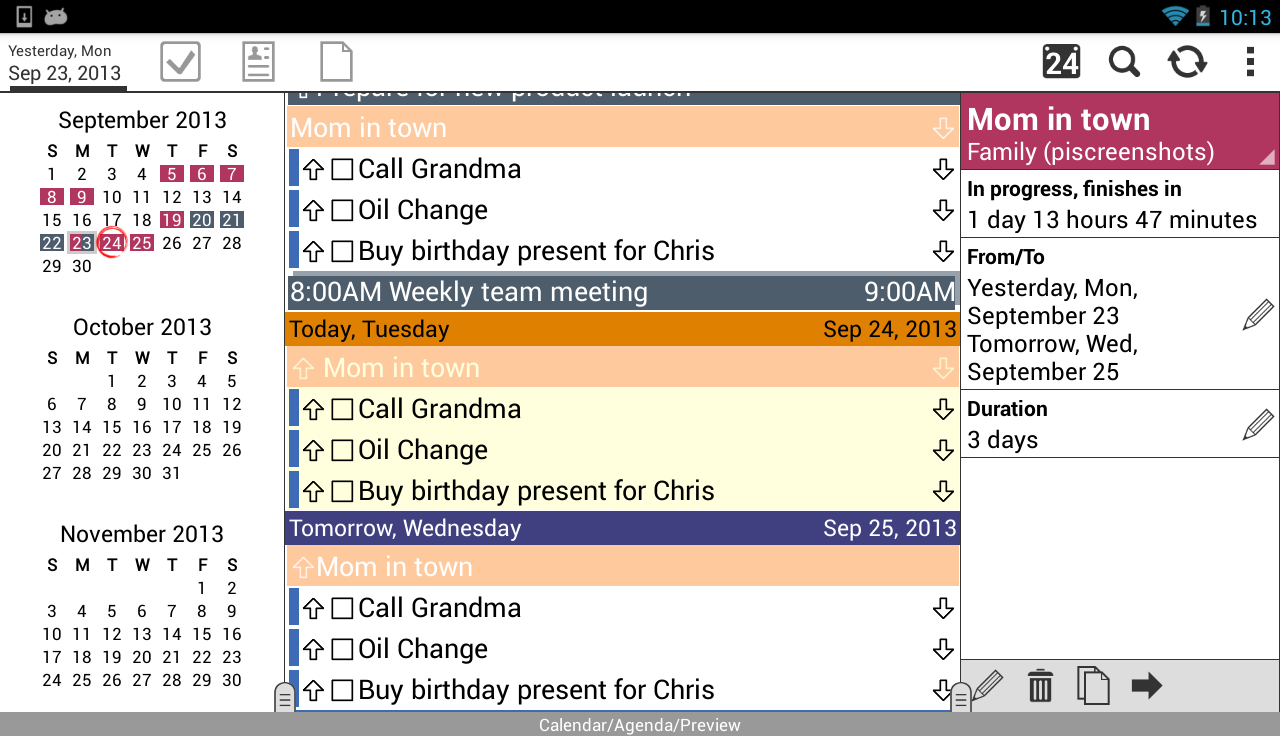
Task: Check the Oil Change checkbox under Today
Action: 342,450
